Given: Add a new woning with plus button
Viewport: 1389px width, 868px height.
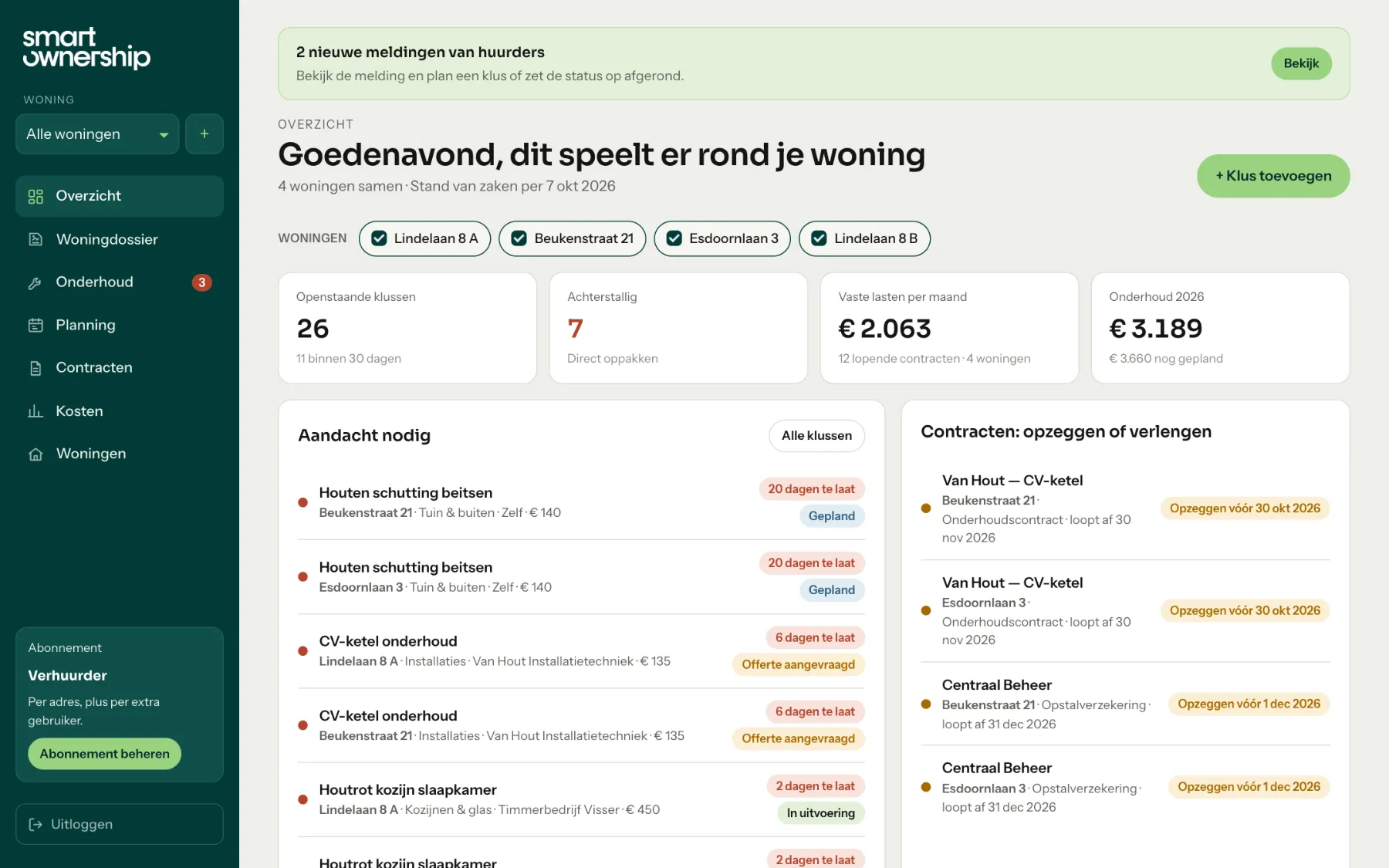Looking at the screenshot, I should pos(204,134).
